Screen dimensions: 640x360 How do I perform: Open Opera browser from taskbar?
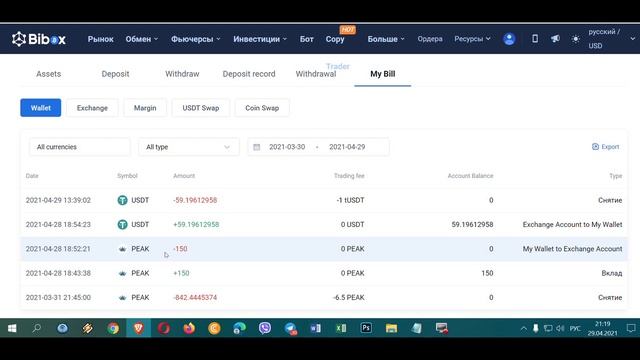(164, 328)
